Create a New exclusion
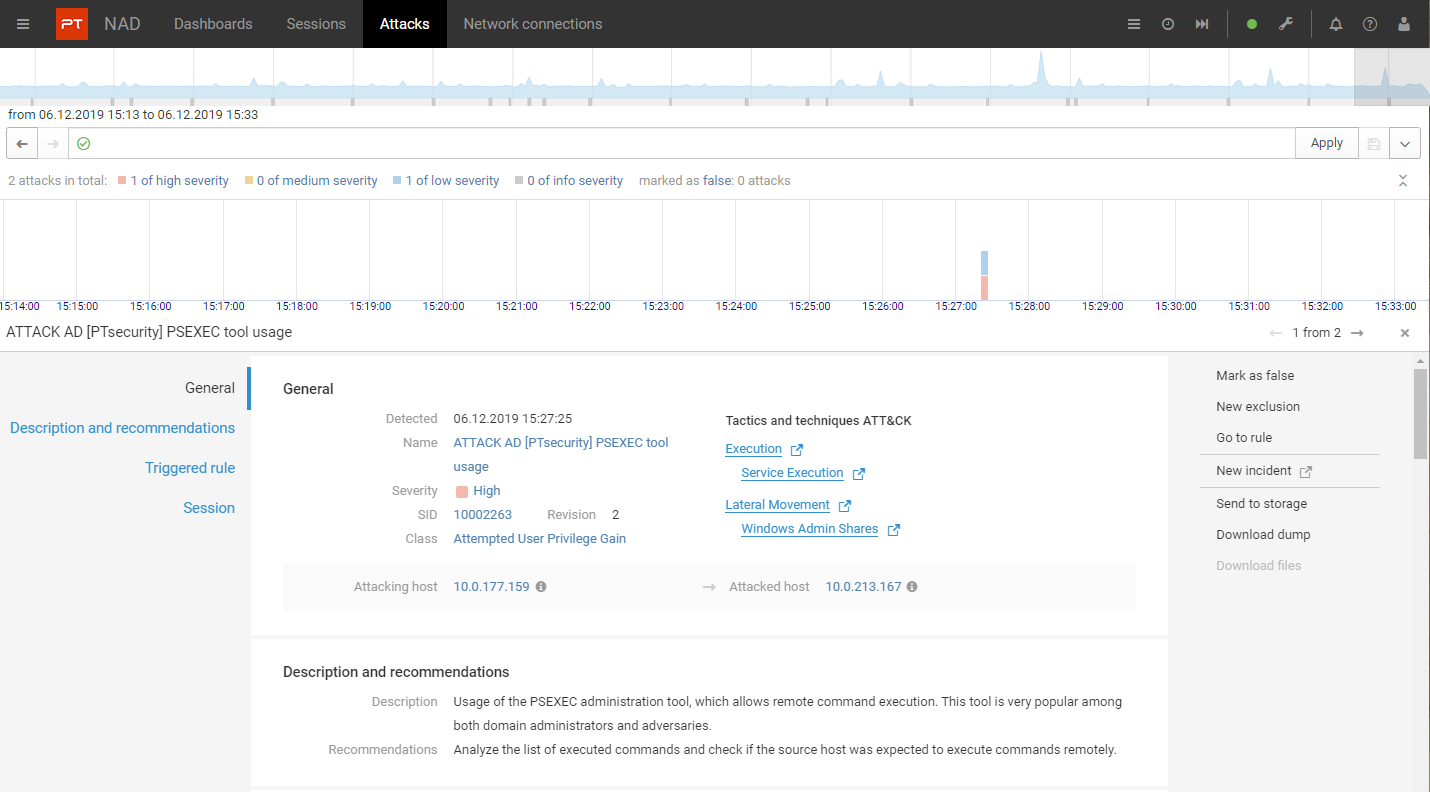This screenshot has width=1430, height=792. 1258,407
